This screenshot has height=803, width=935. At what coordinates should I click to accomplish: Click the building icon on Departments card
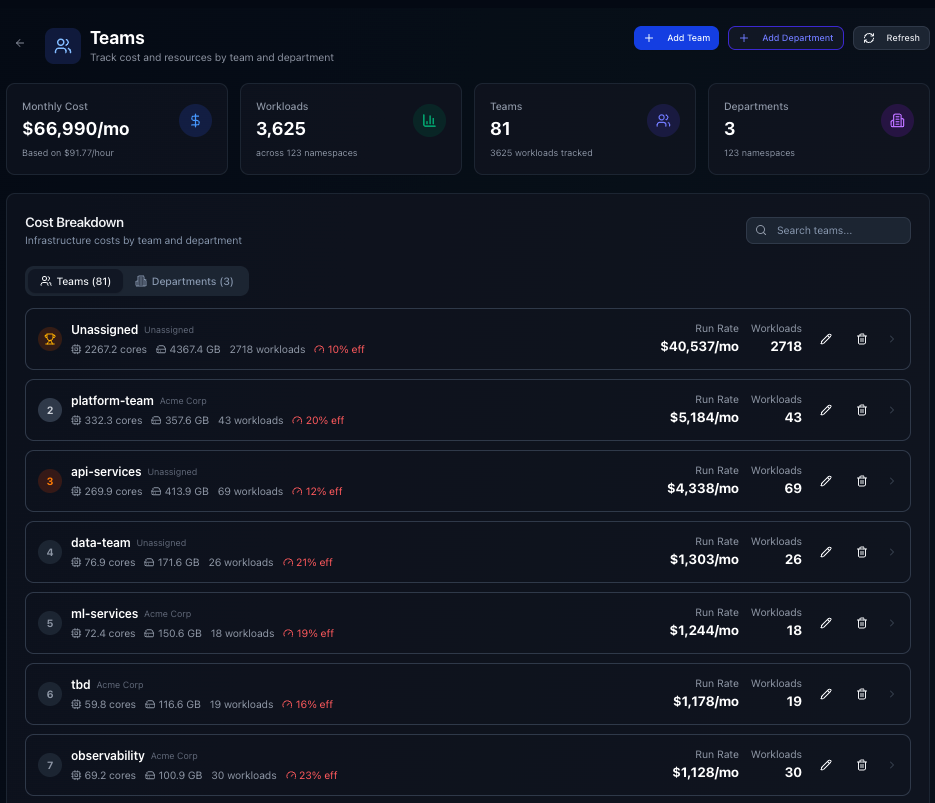click(x=897, y=121)
